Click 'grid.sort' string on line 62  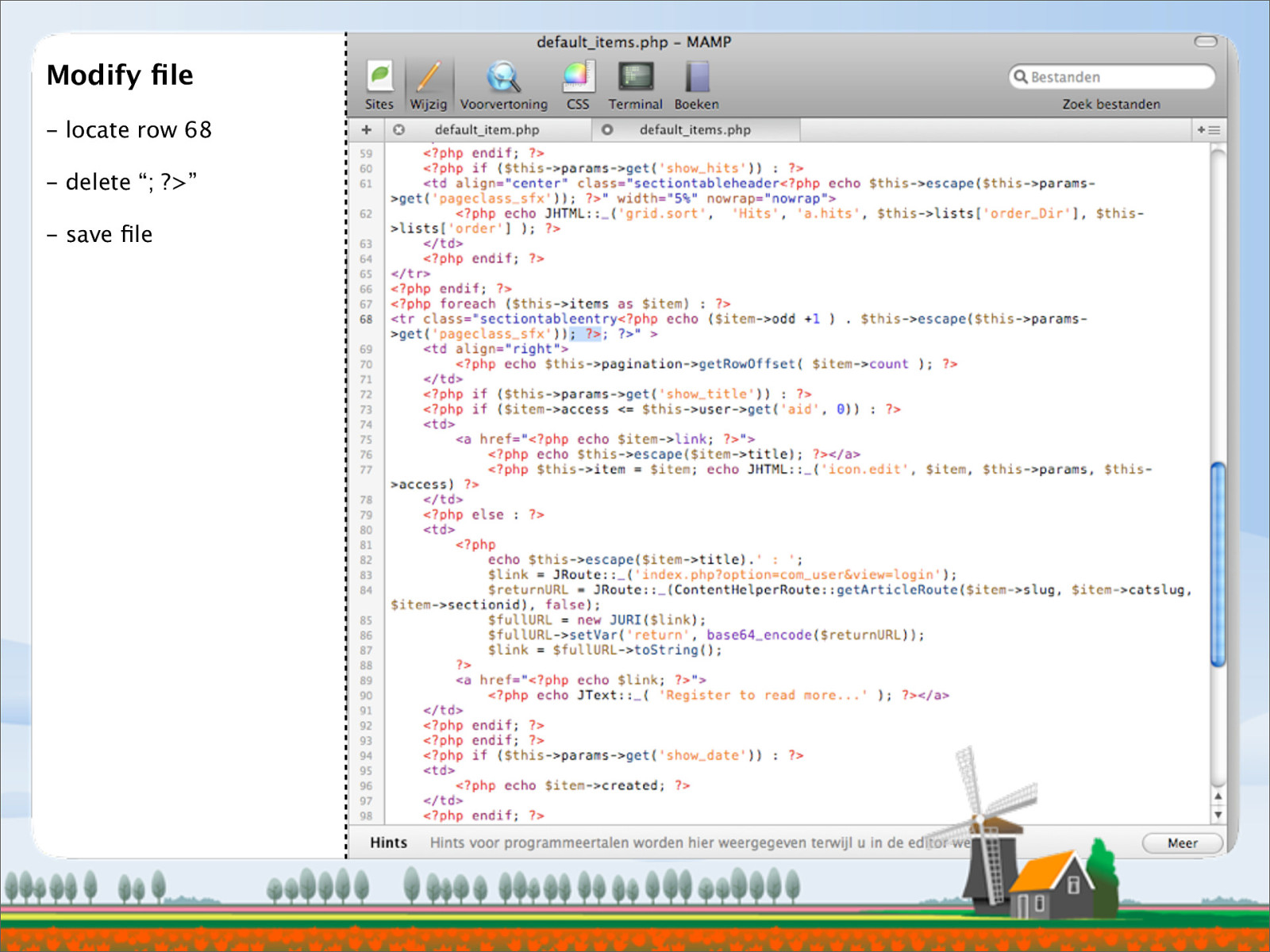[x=662, y=213]
